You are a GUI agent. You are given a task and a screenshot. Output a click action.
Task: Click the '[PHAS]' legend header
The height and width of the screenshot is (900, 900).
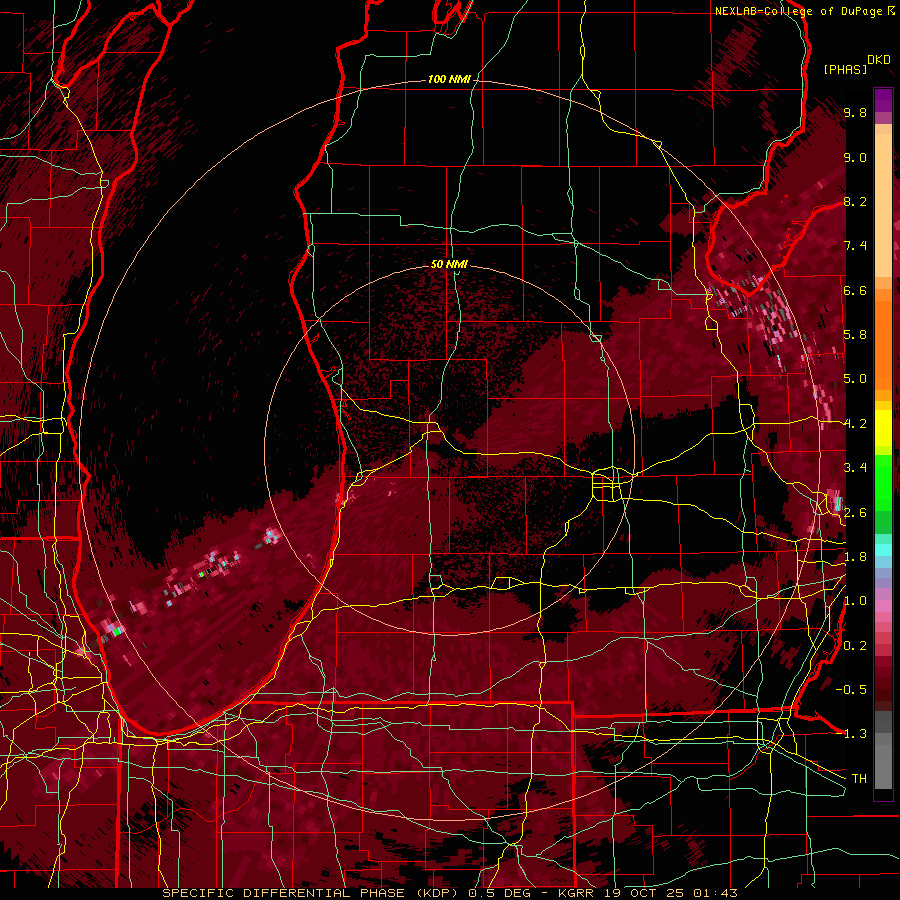tap(845, 69)
